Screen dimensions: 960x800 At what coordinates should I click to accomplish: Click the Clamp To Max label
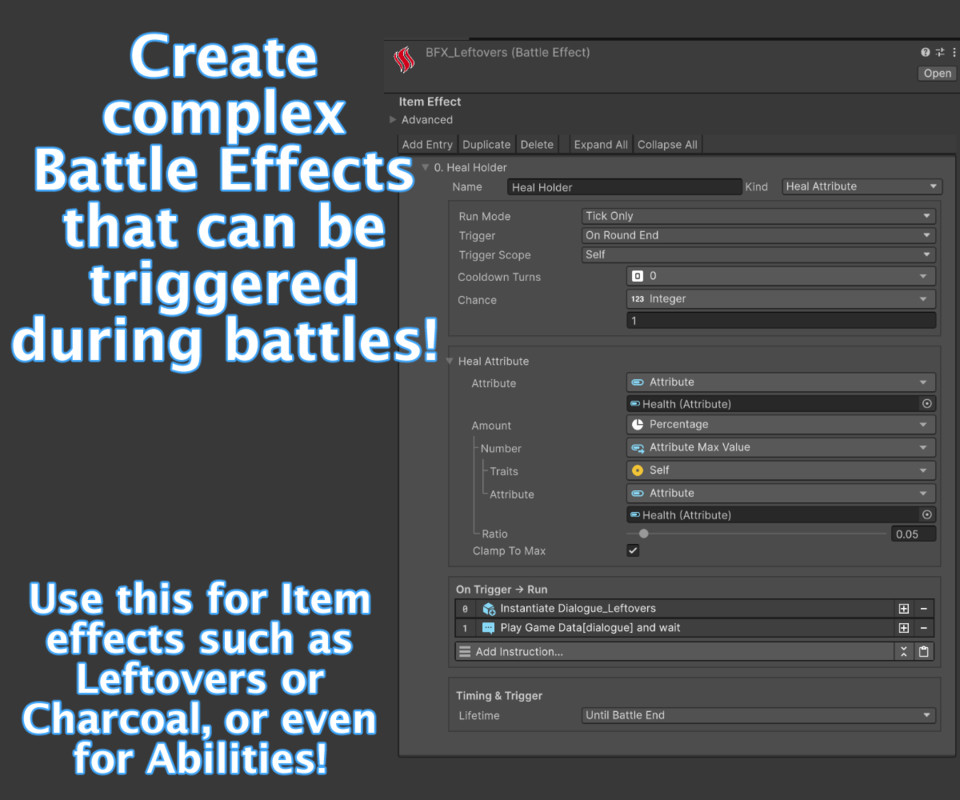(x=509, y=551)
